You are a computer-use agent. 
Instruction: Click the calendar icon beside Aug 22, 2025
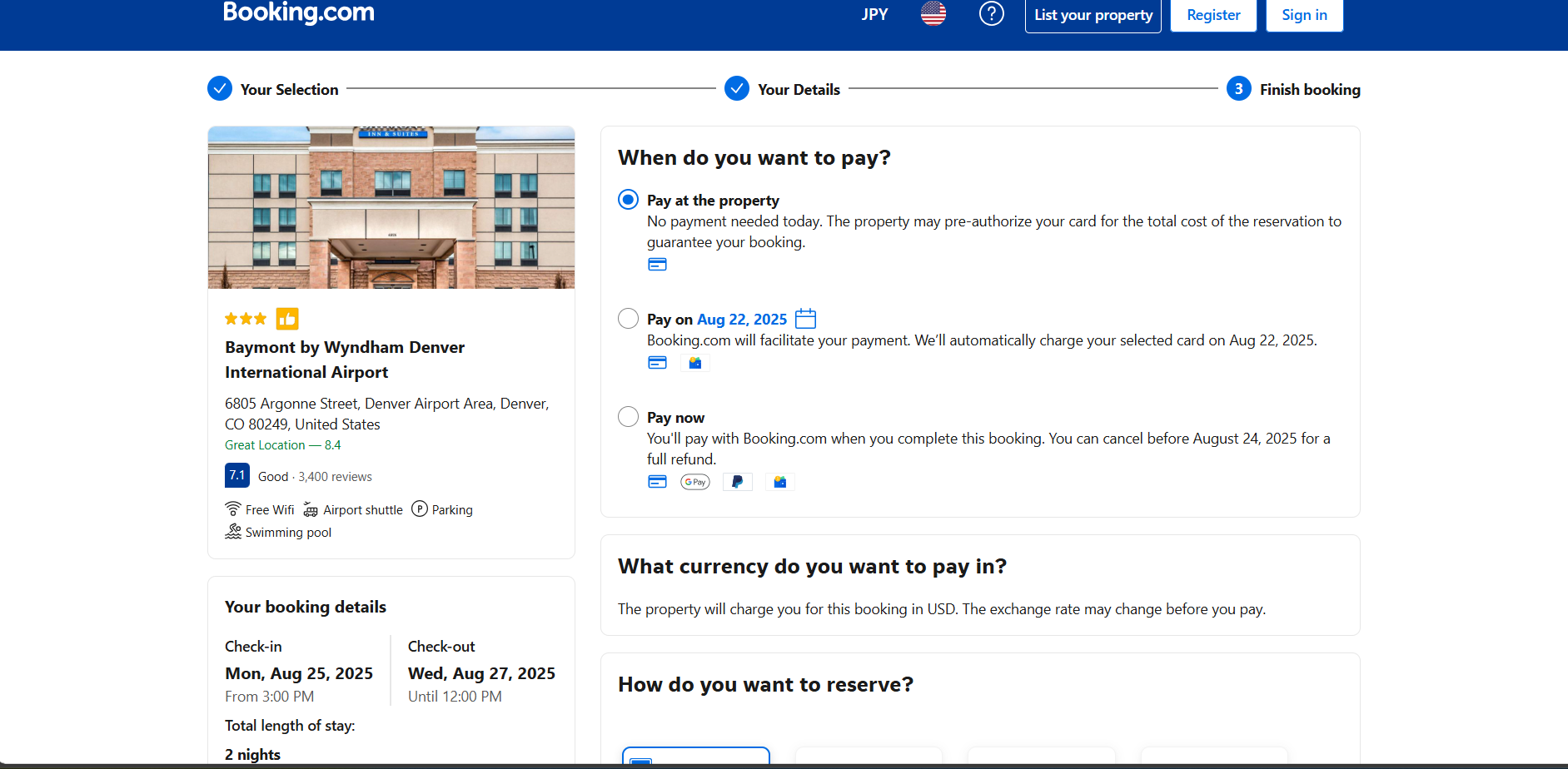pyautogui.click(x=805, y=319)
